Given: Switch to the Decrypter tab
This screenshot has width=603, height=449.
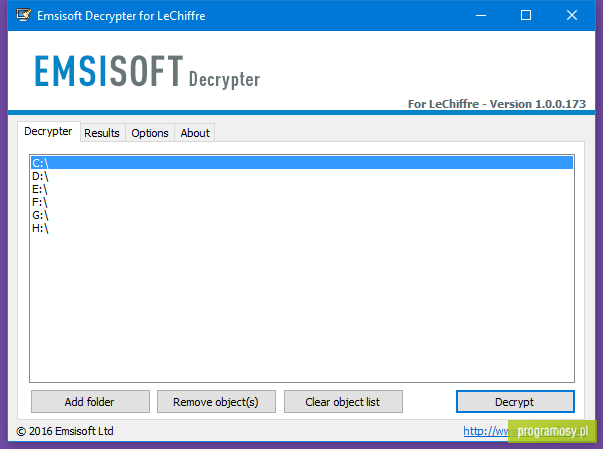Looking at the screenshot, I should click(x=48, y=131).
